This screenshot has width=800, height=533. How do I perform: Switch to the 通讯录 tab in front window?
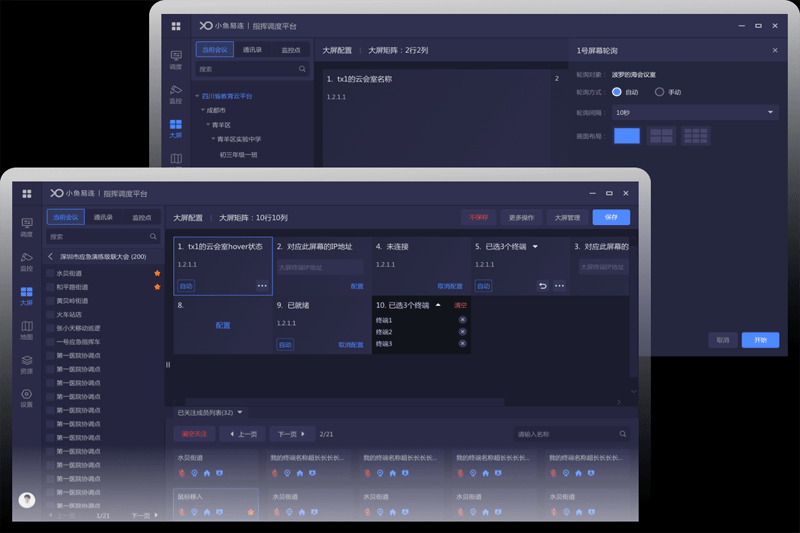pos(103,217)
